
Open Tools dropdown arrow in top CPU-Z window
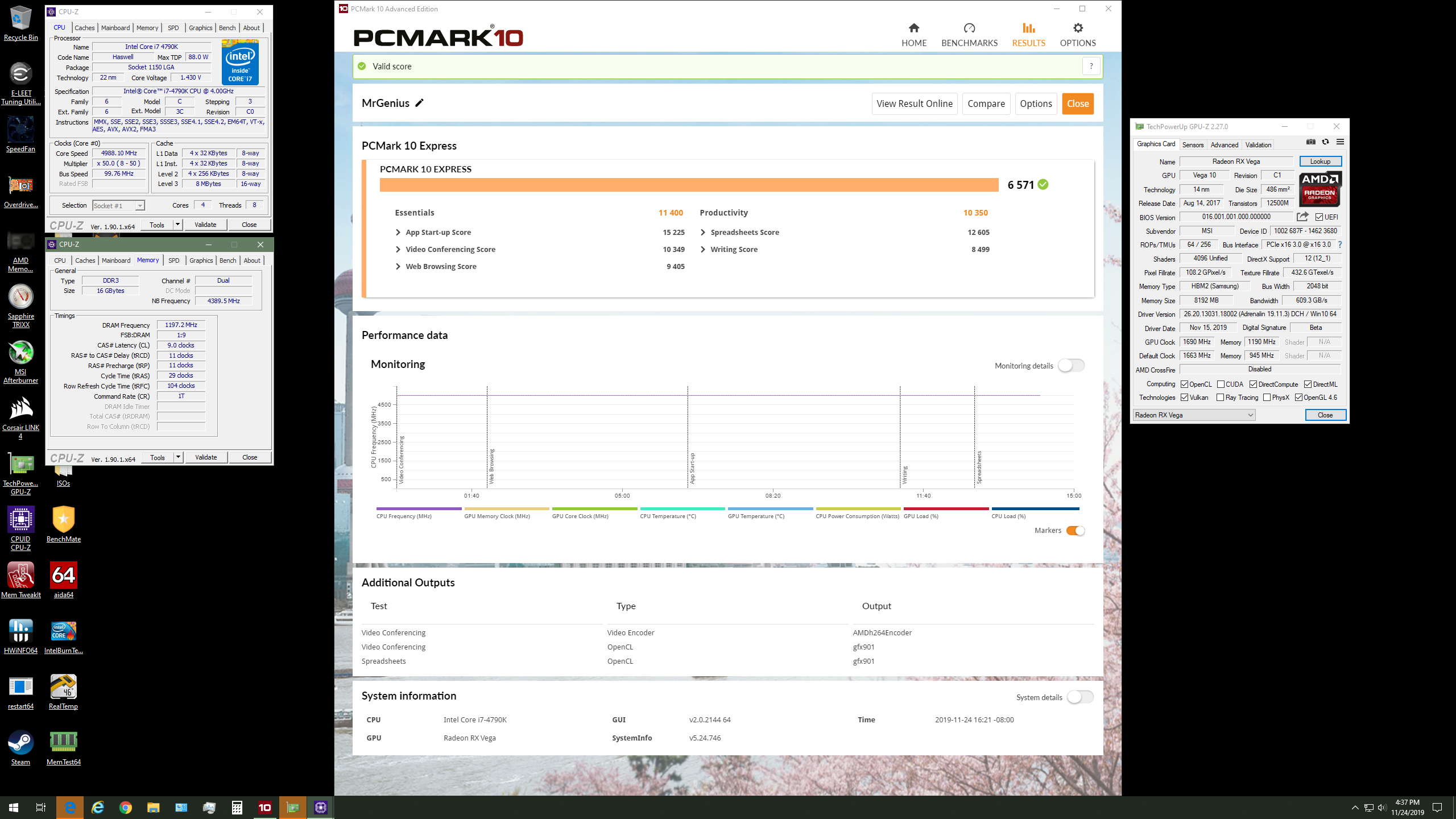coord(177,225)
